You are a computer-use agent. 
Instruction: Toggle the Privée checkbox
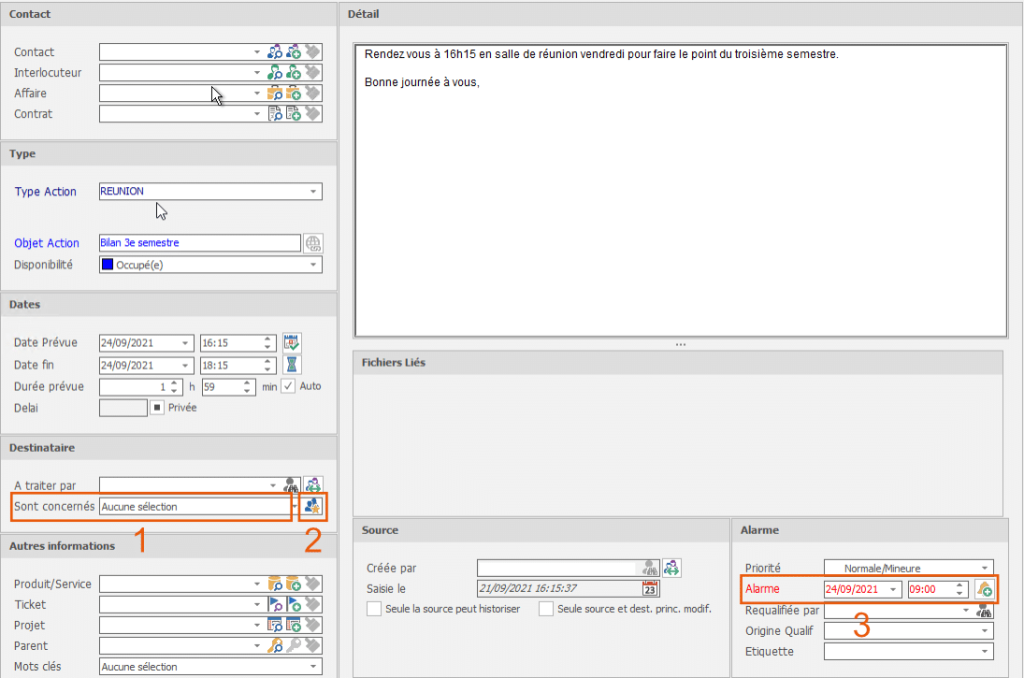tap(157, 407)
